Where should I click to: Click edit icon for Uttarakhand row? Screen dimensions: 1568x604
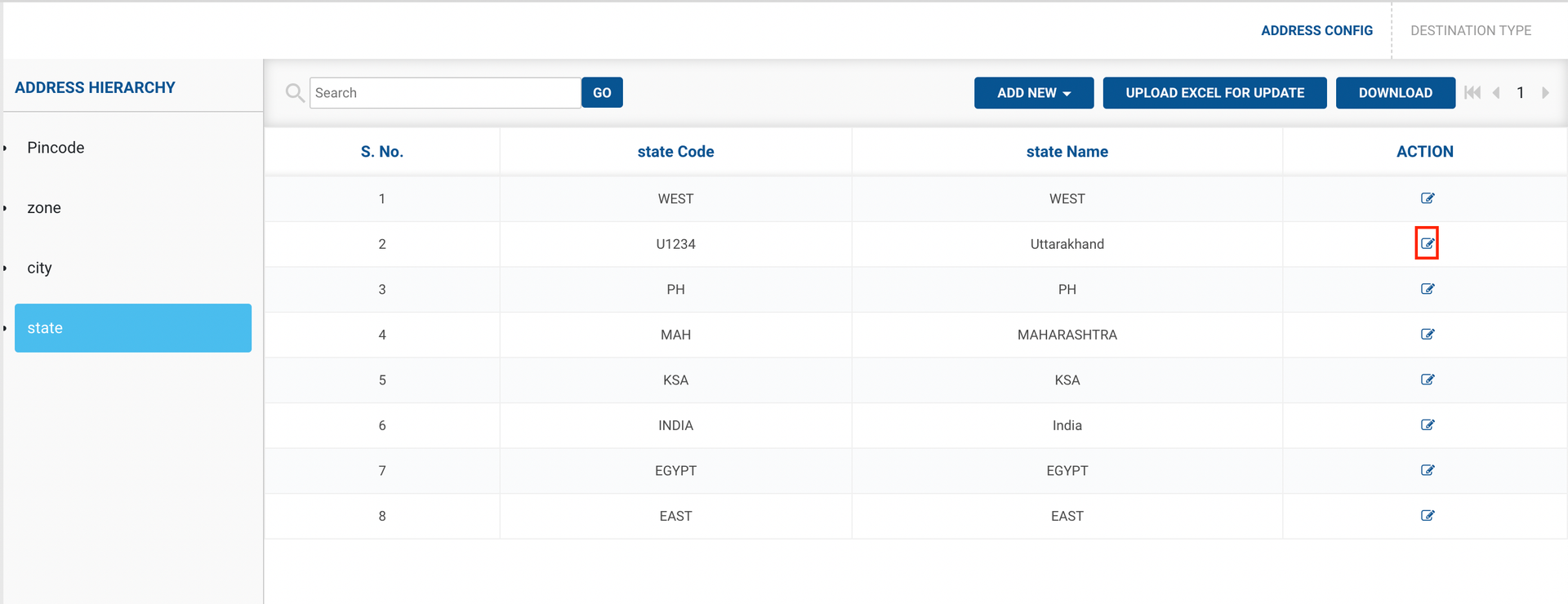point(1427,243)
